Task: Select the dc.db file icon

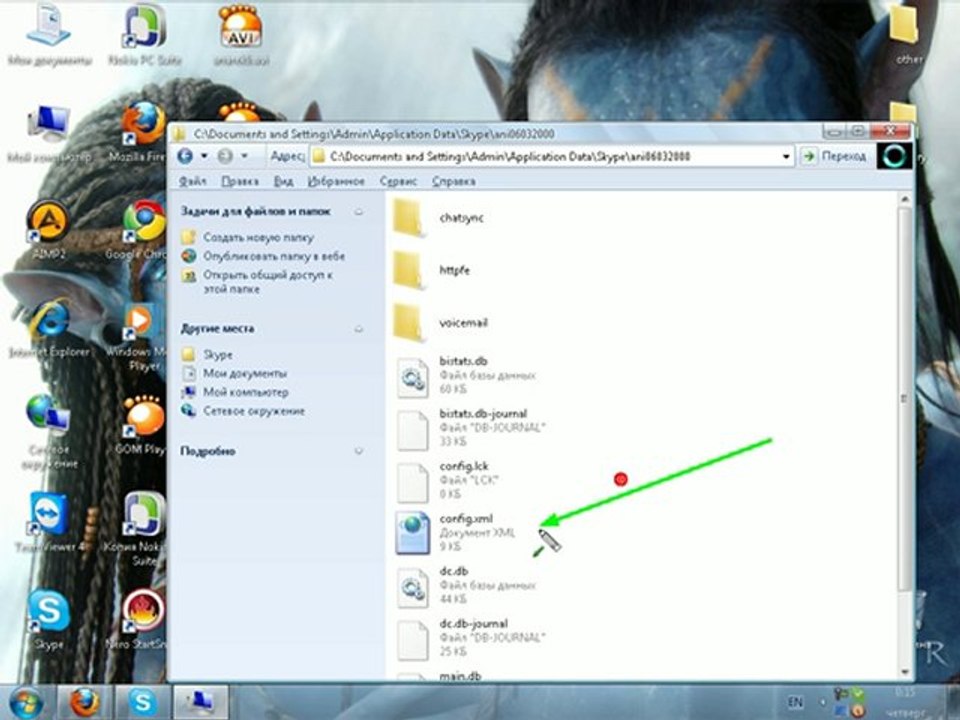Action: (413, 588)
